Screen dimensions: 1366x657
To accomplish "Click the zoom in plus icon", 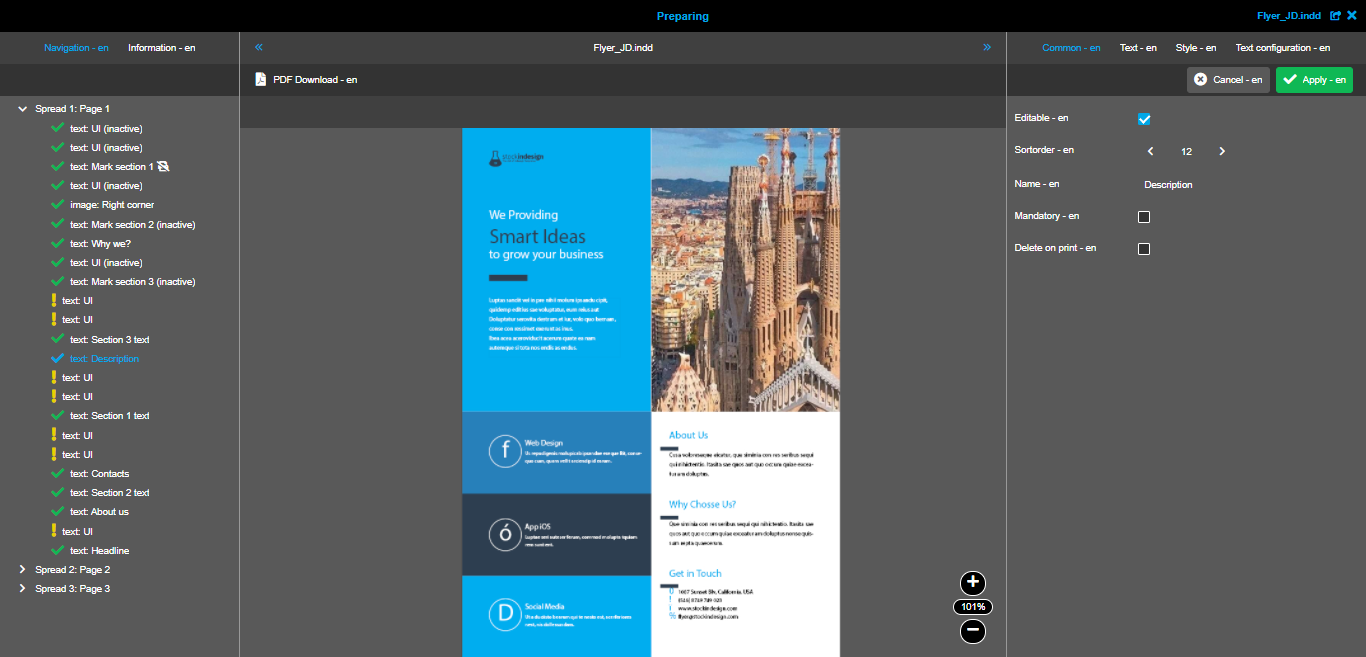I will (x=973, y=583).
